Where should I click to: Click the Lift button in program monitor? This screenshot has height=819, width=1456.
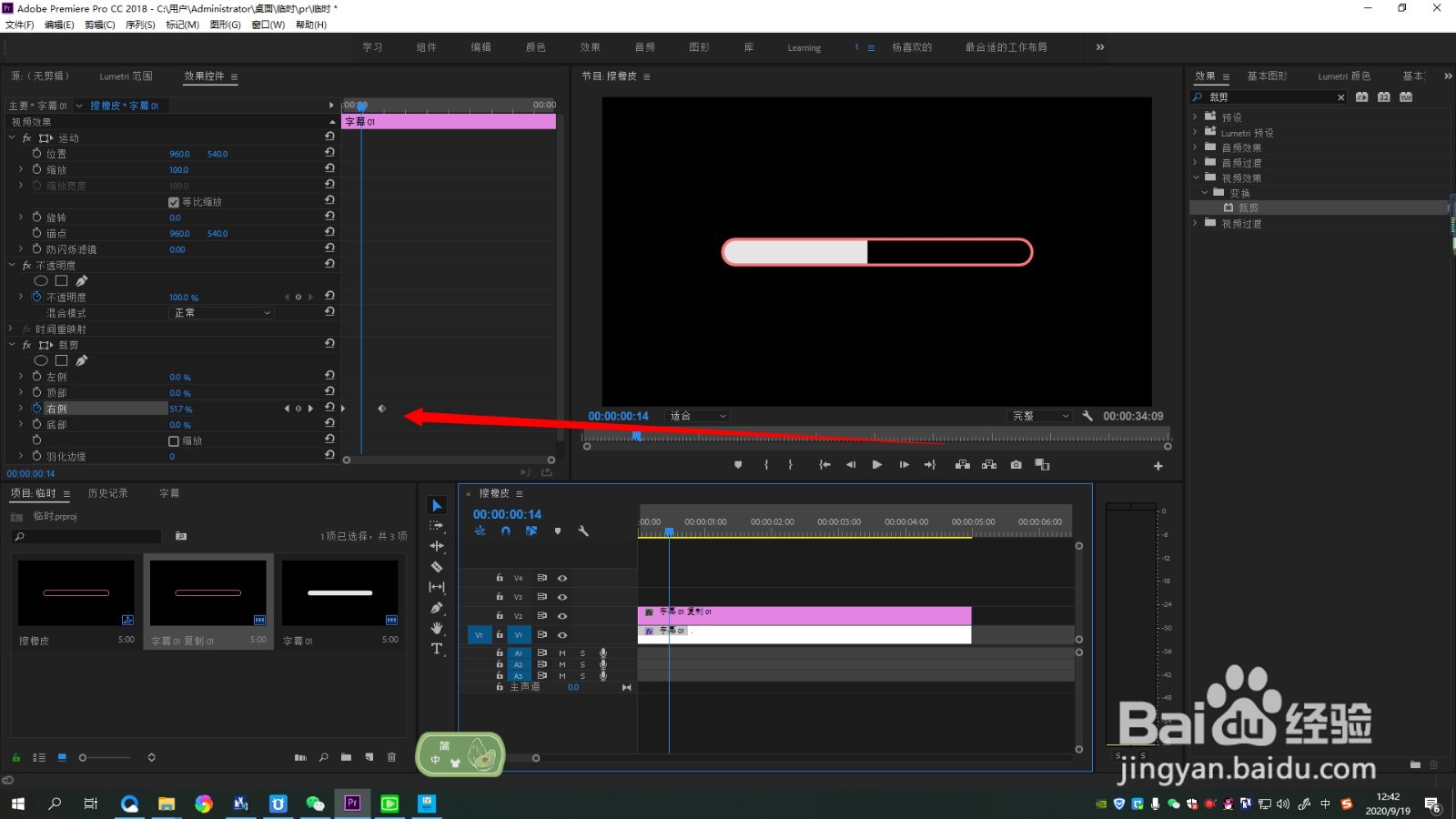tap(962, 465)
